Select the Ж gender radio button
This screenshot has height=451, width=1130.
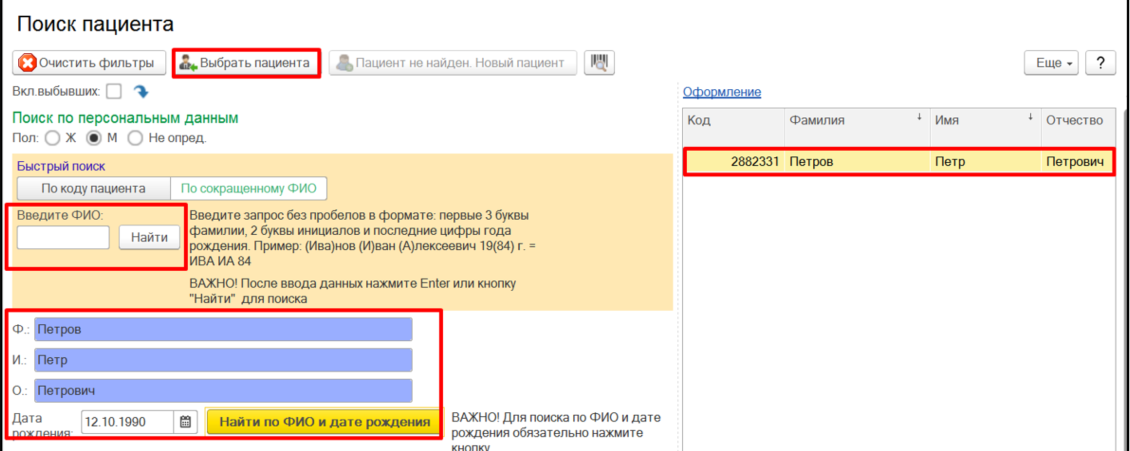point(53,138)
